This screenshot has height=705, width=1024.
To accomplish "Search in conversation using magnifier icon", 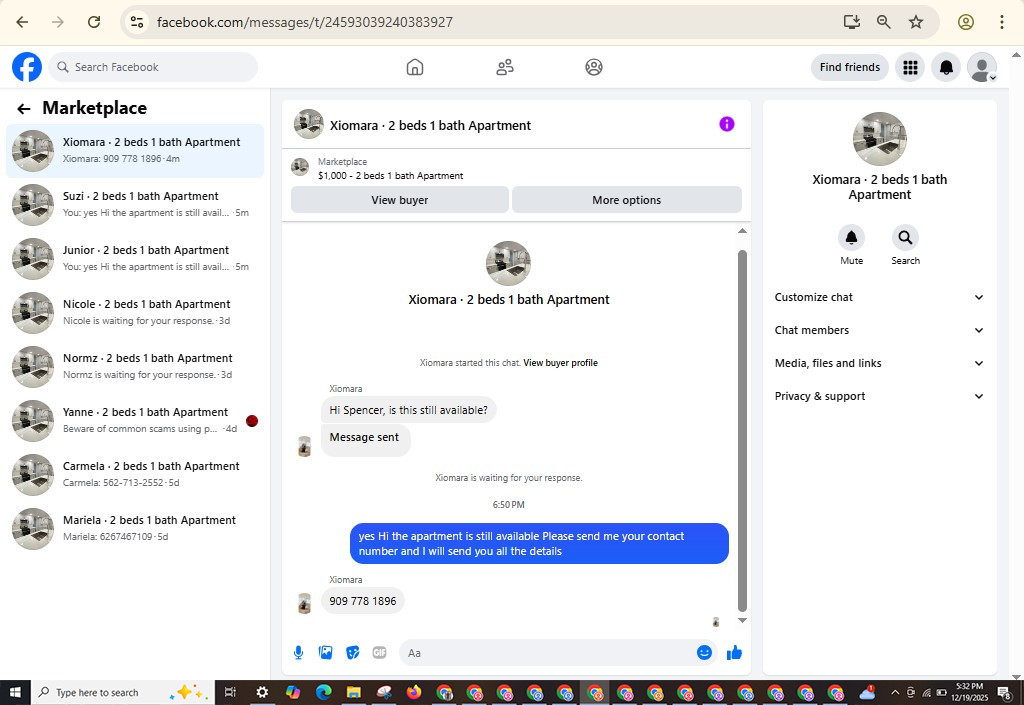I will 905,238.
